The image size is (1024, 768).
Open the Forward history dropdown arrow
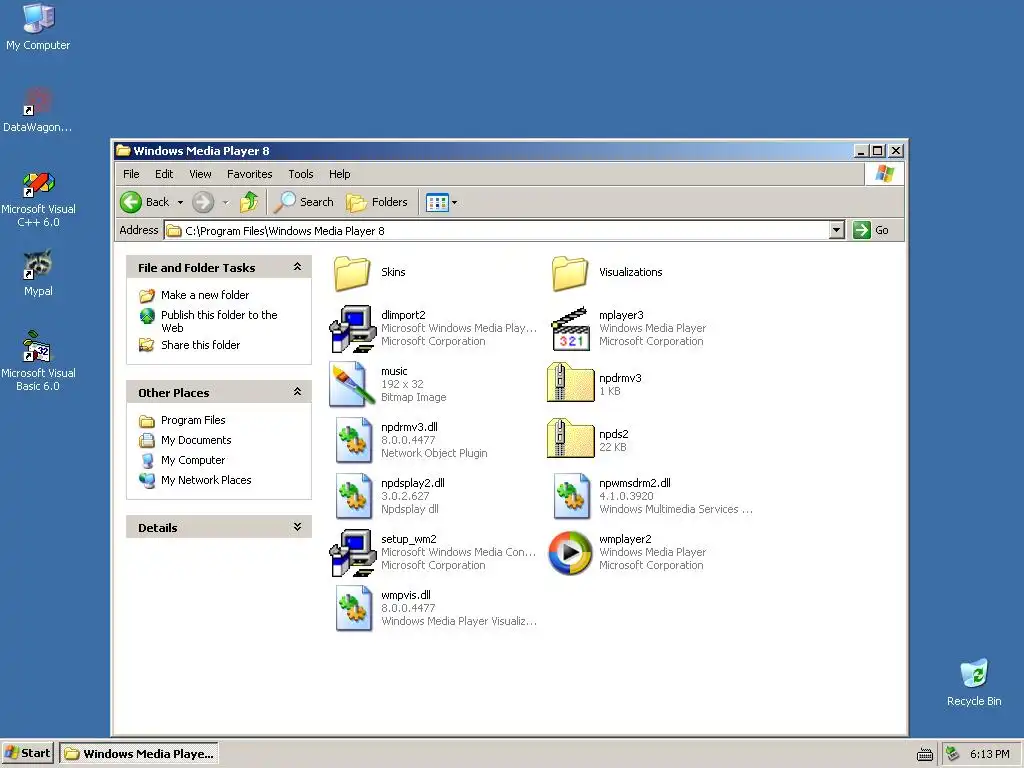point(225,202)
